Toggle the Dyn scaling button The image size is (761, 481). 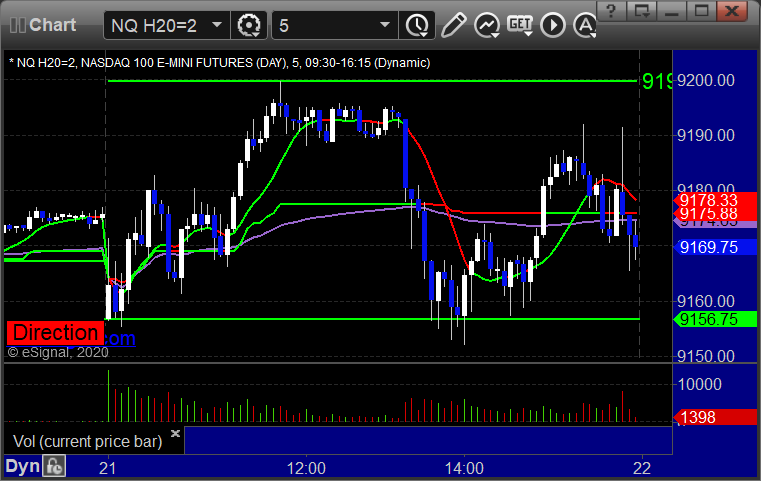pyautogui.click(x=22, y=467)
